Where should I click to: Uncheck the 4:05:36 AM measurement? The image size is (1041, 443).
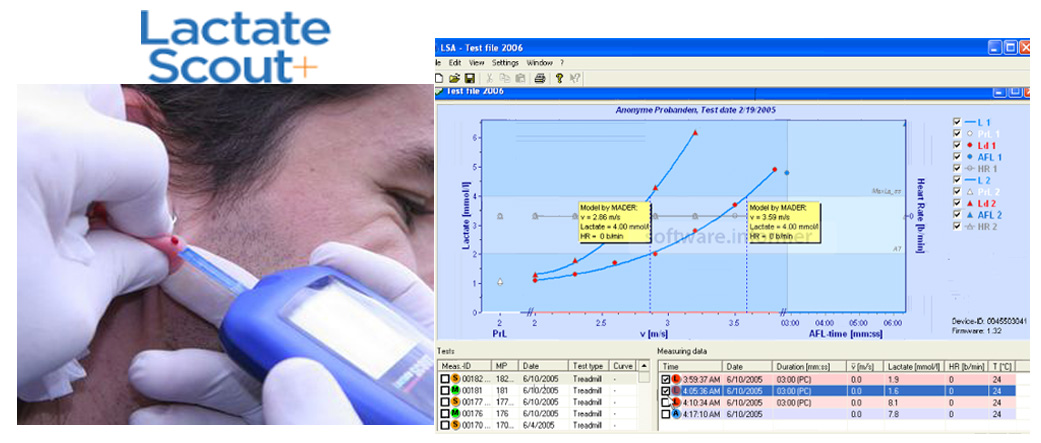point(665,391)
